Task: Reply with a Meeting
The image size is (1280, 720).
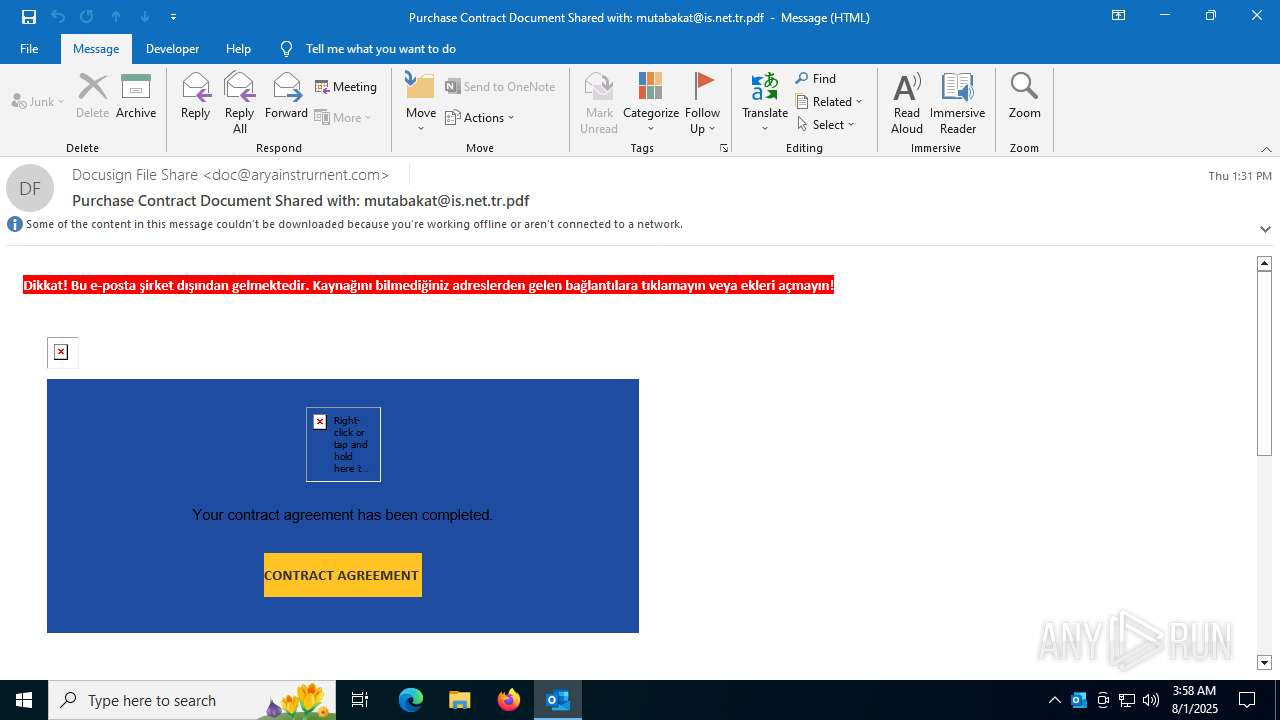Action: click(x=346, y=87)
